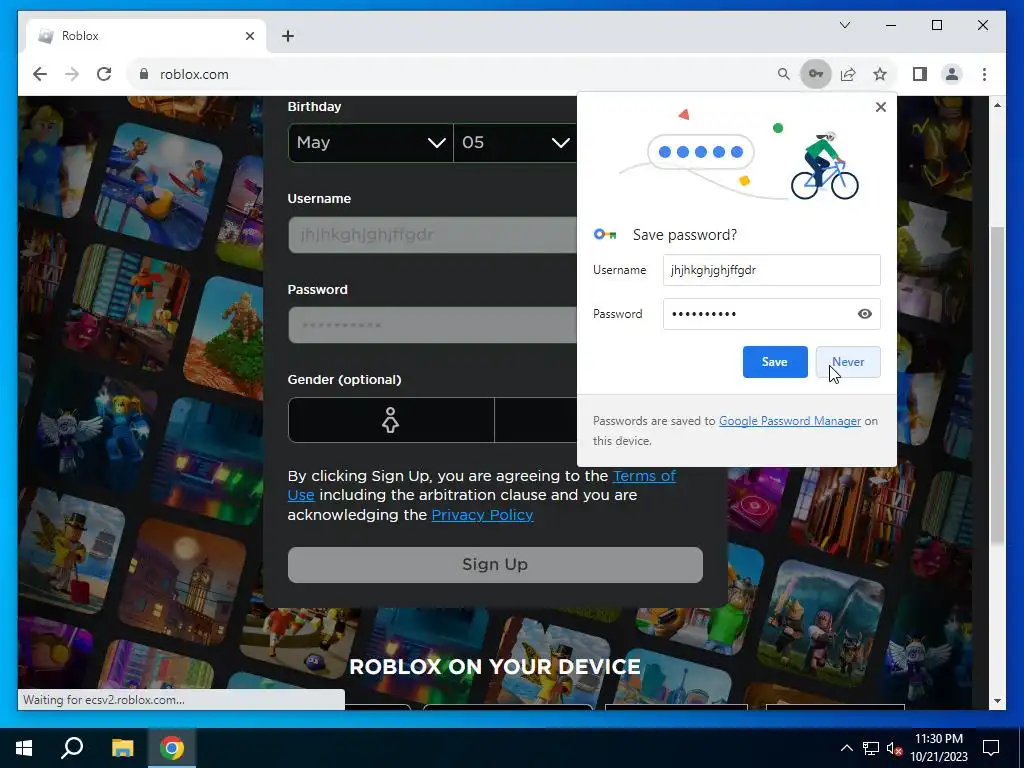This screenshot has height=768, width=1024.
Task: Open Windows taskbar search
Action: [72, 748]
